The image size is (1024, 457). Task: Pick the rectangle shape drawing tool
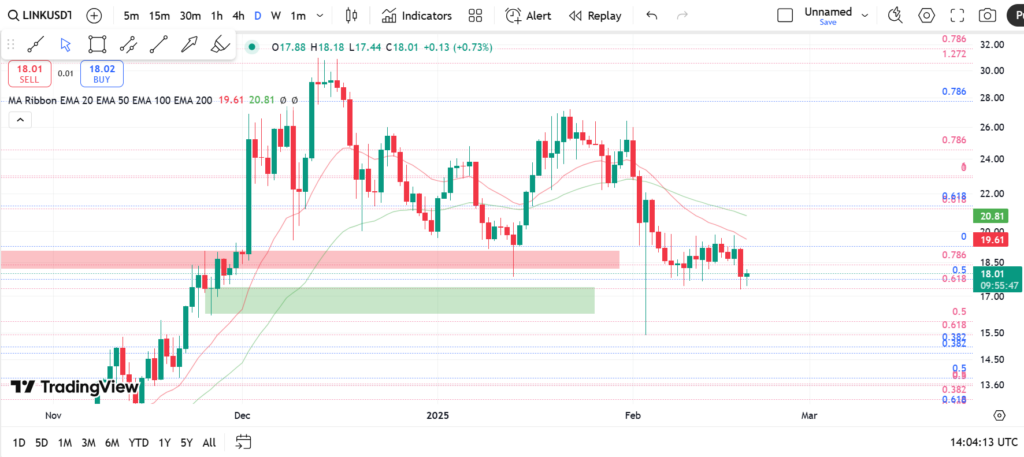coord(96,44)
